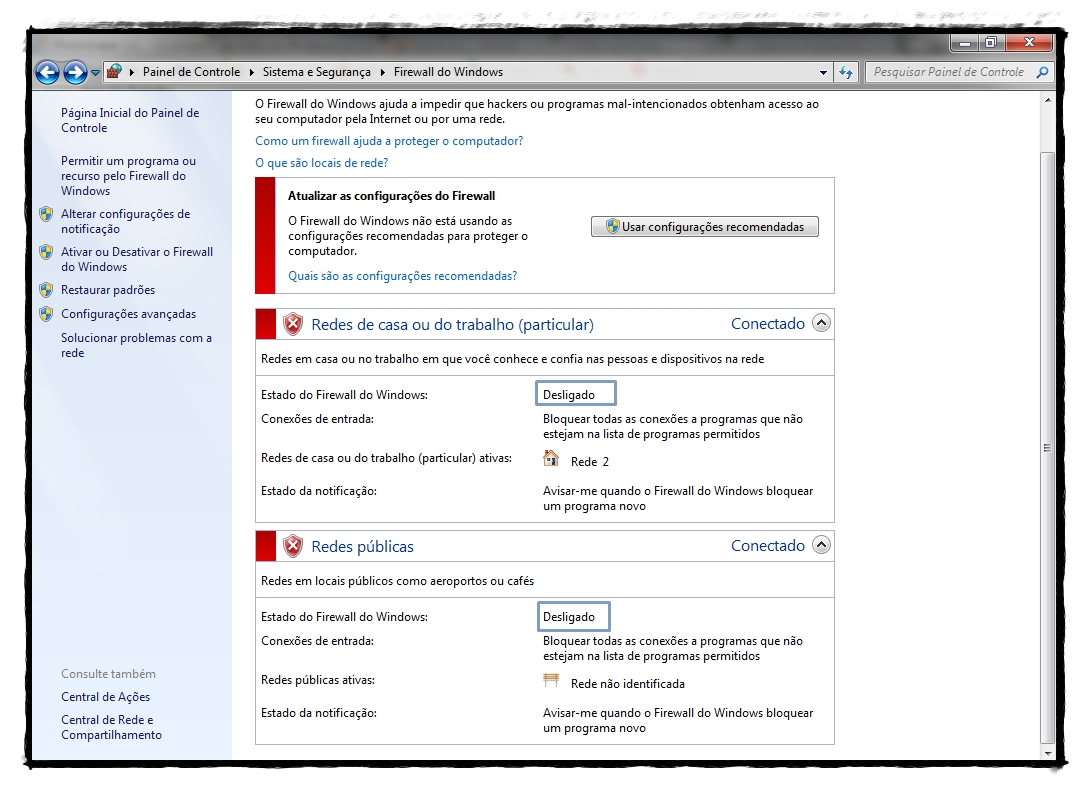Click the back navigation arrow

(47, 72)
